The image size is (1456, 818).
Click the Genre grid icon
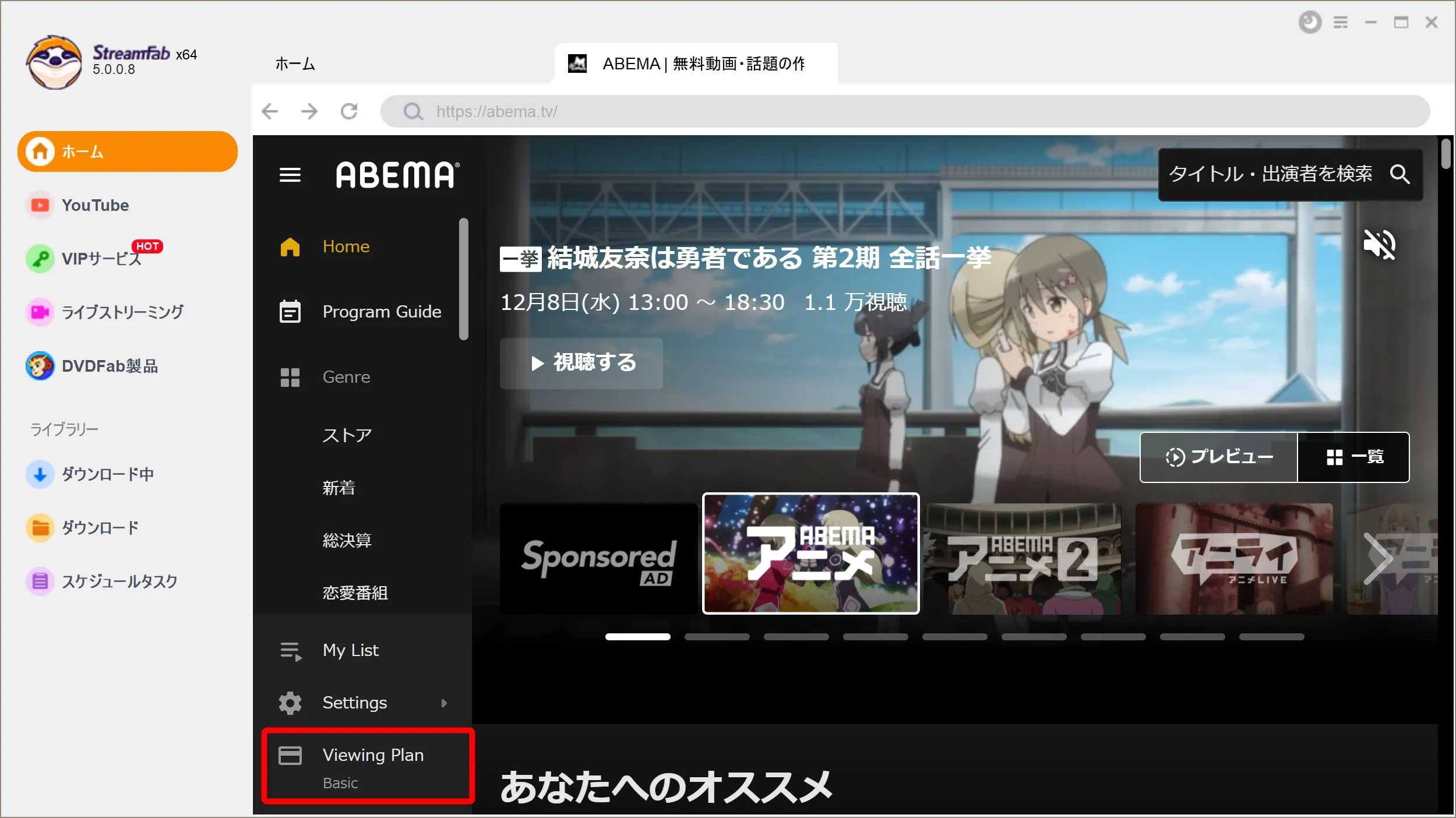point(290,377)
